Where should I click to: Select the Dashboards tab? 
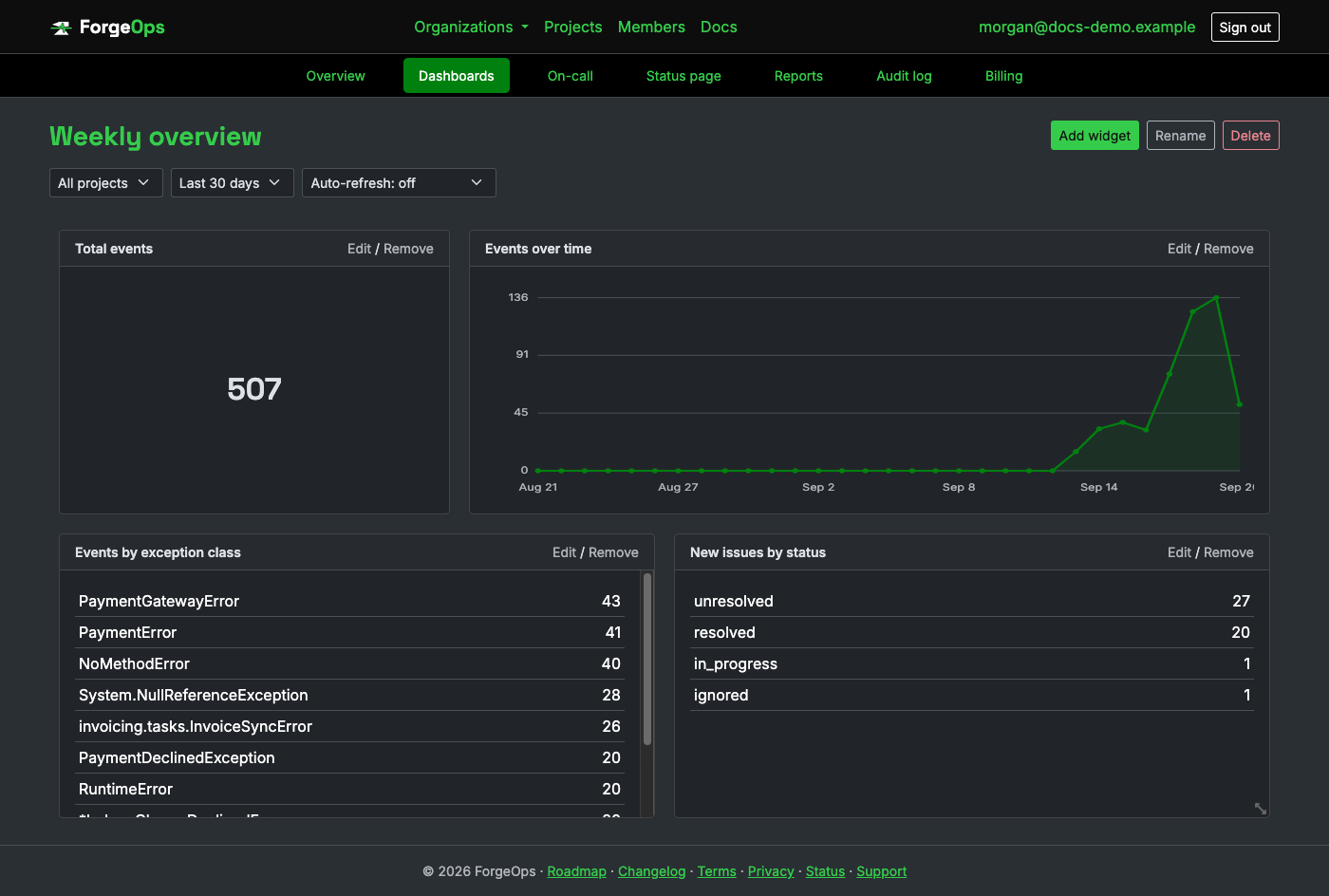(457, 76)
